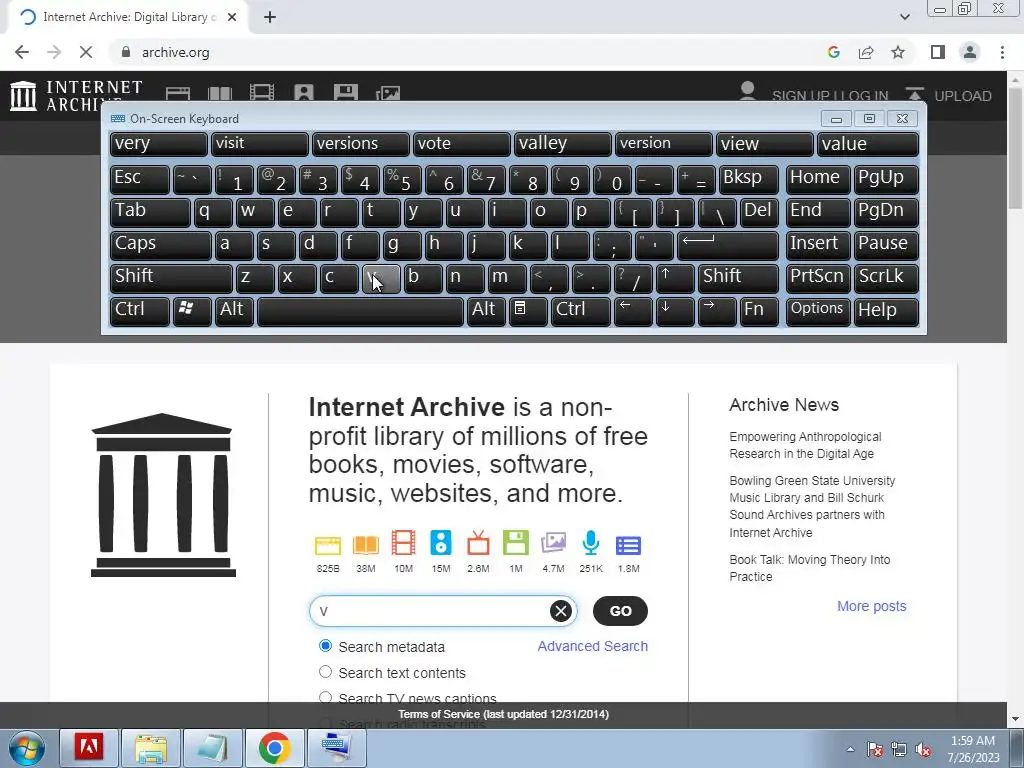
Task: Open 'Book Talk: Moving Theory Into Practice' news link
Action: coord(809,568)
